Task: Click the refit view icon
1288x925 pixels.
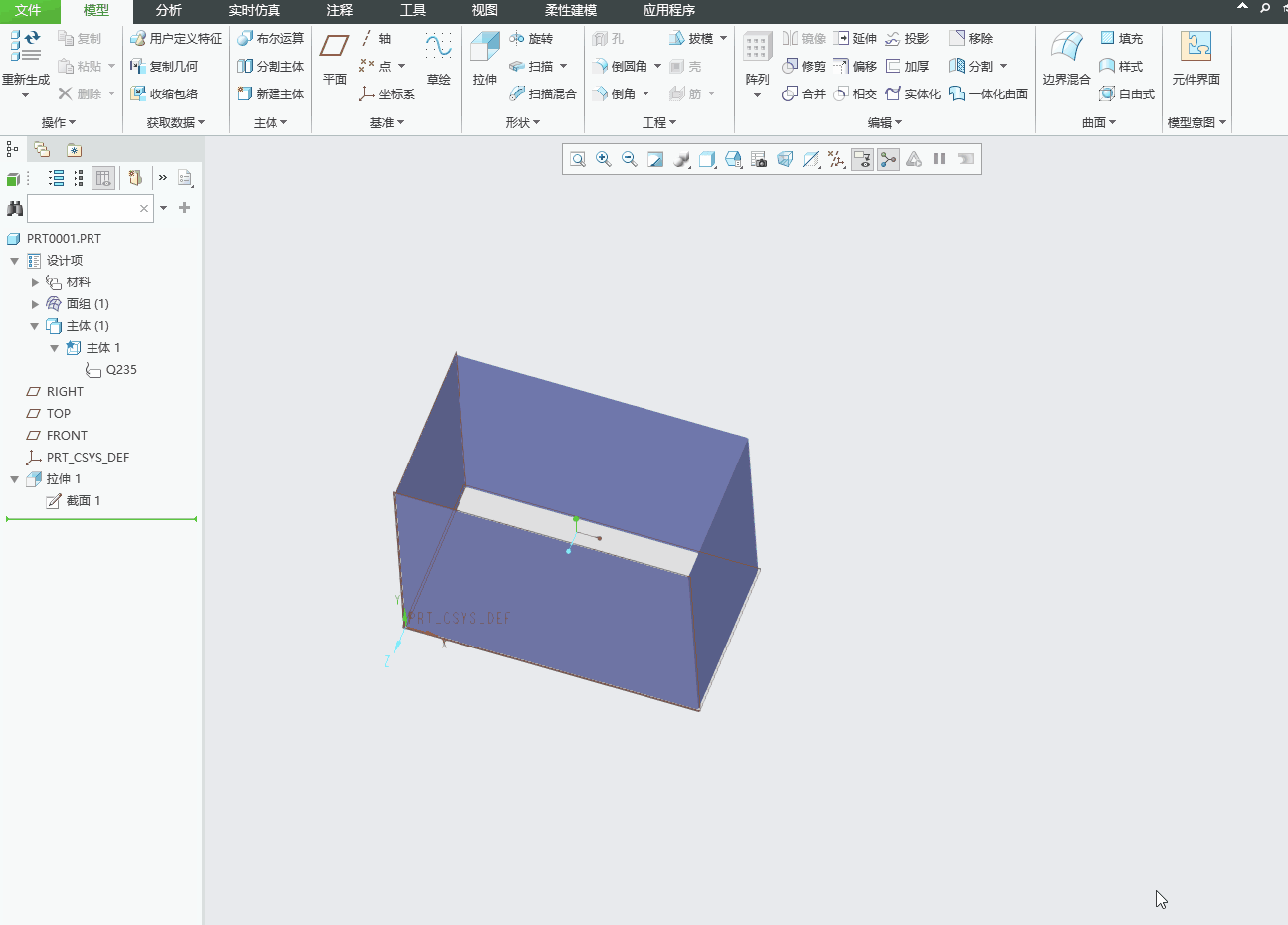Action: [x=578, y=159]
